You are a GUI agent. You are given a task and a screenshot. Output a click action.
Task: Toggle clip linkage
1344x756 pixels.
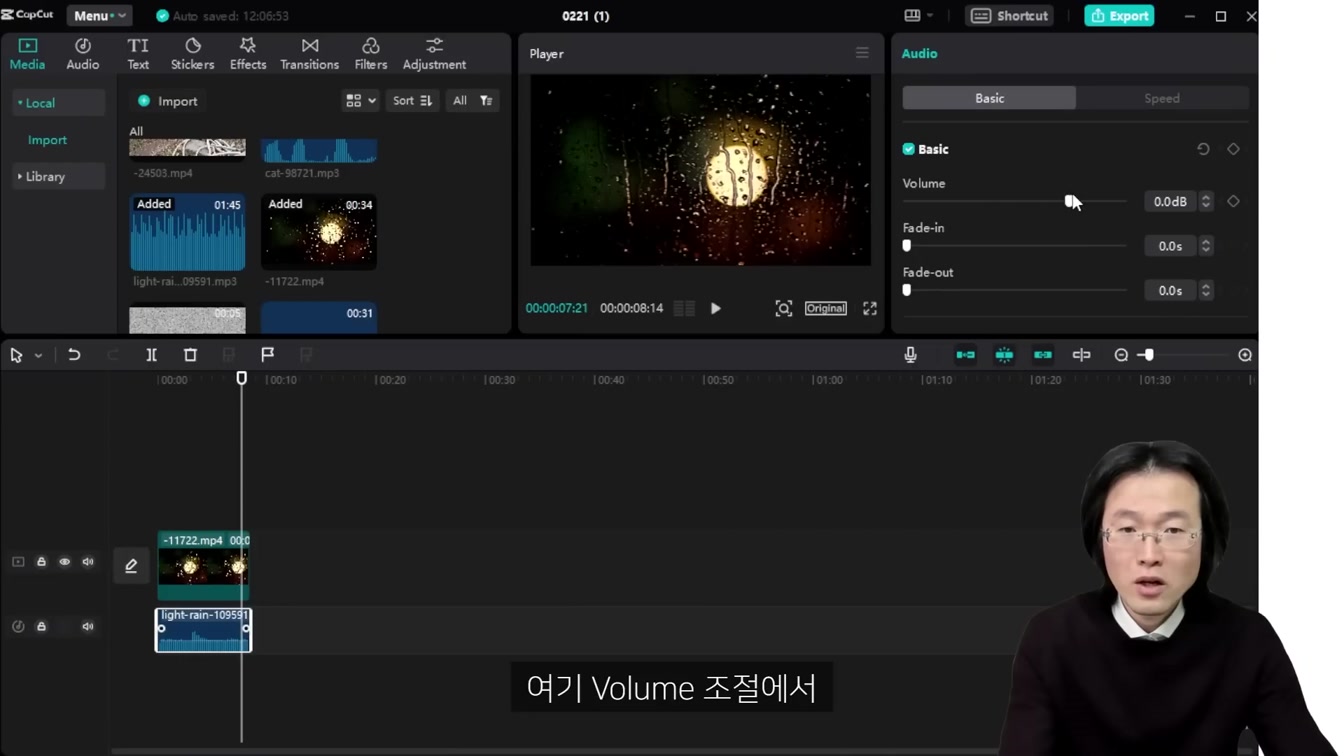pyautogui.click(x=1043, y=355)
